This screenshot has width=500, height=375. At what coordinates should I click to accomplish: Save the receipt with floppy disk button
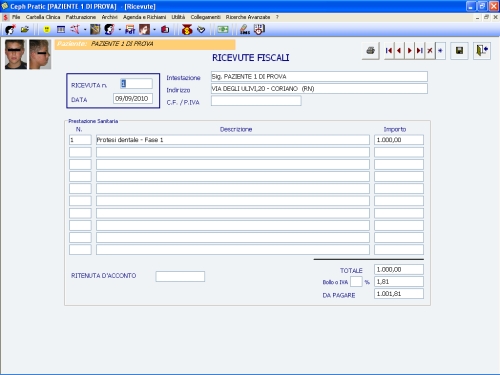click(x=459, y=51)
